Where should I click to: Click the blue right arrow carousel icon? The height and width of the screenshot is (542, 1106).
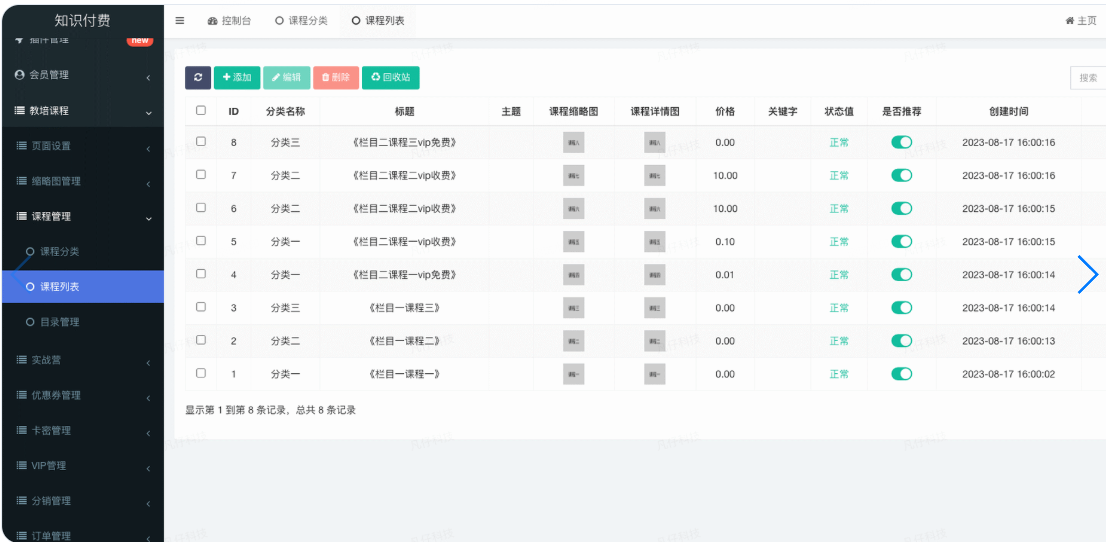coord(1088,274)
